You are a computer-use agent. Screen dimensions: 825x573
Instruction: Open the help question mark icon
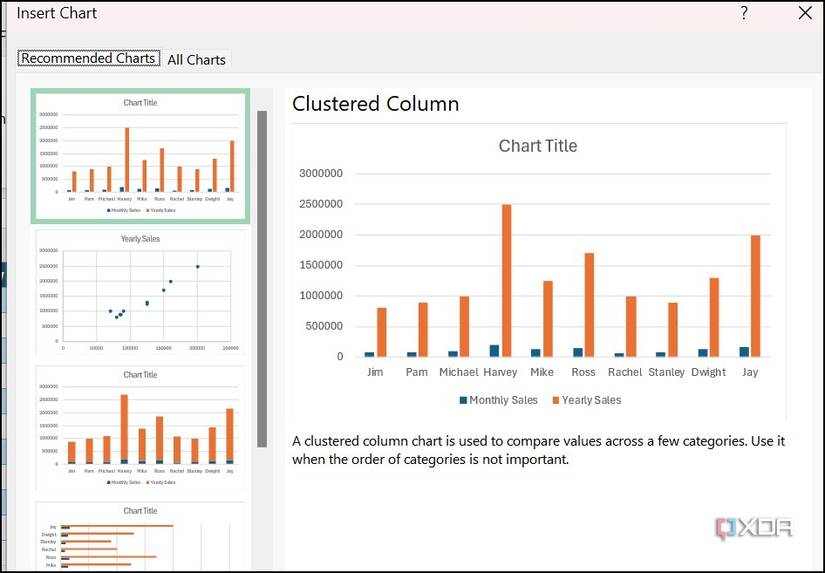(x=744, y=13)
